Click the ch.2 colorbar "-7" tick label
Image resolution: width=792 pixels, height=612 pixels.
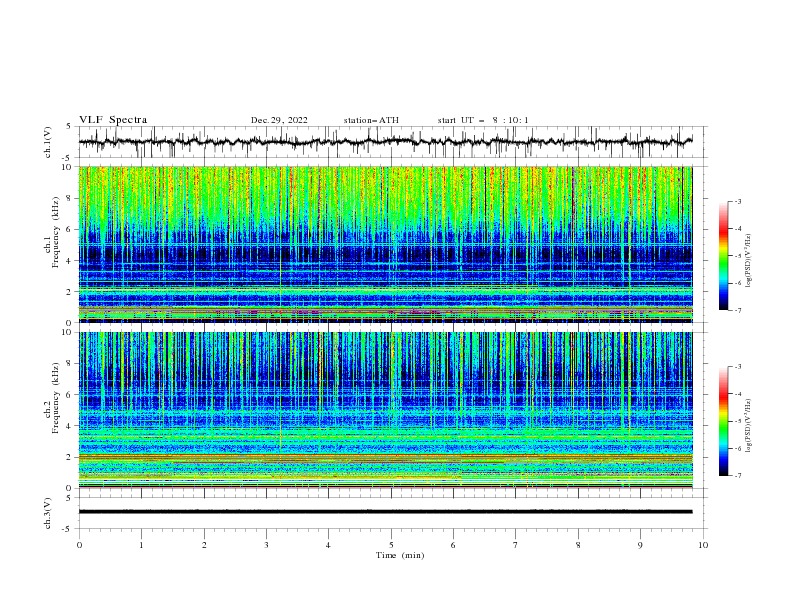[737, 475]
